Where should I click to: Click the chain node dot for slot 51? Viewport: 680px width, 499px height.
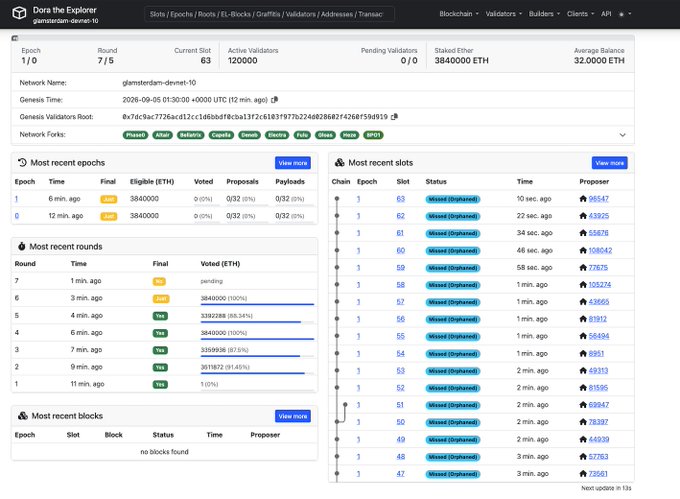(345, 404)
